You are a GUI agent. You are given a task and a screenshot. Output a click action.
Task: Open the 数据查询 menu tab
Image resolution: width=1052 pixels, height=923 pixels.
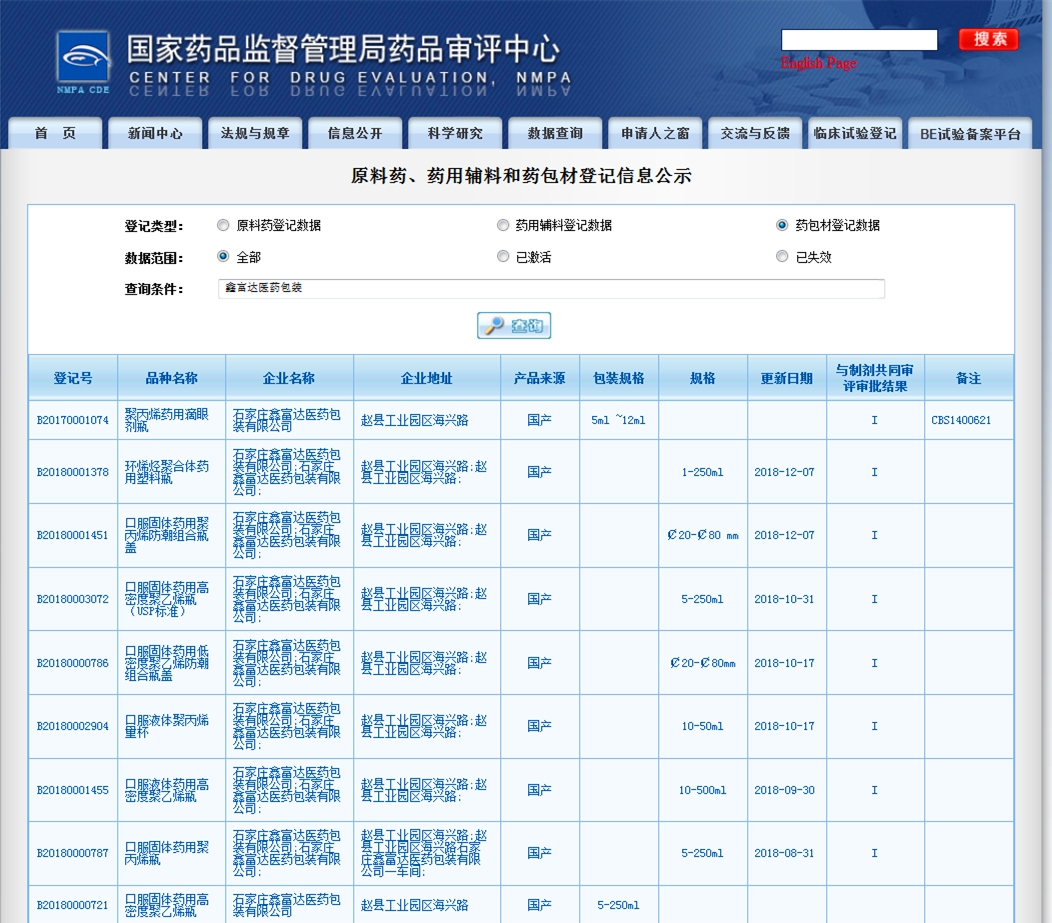pyautogui.click(x=555, y=133)
